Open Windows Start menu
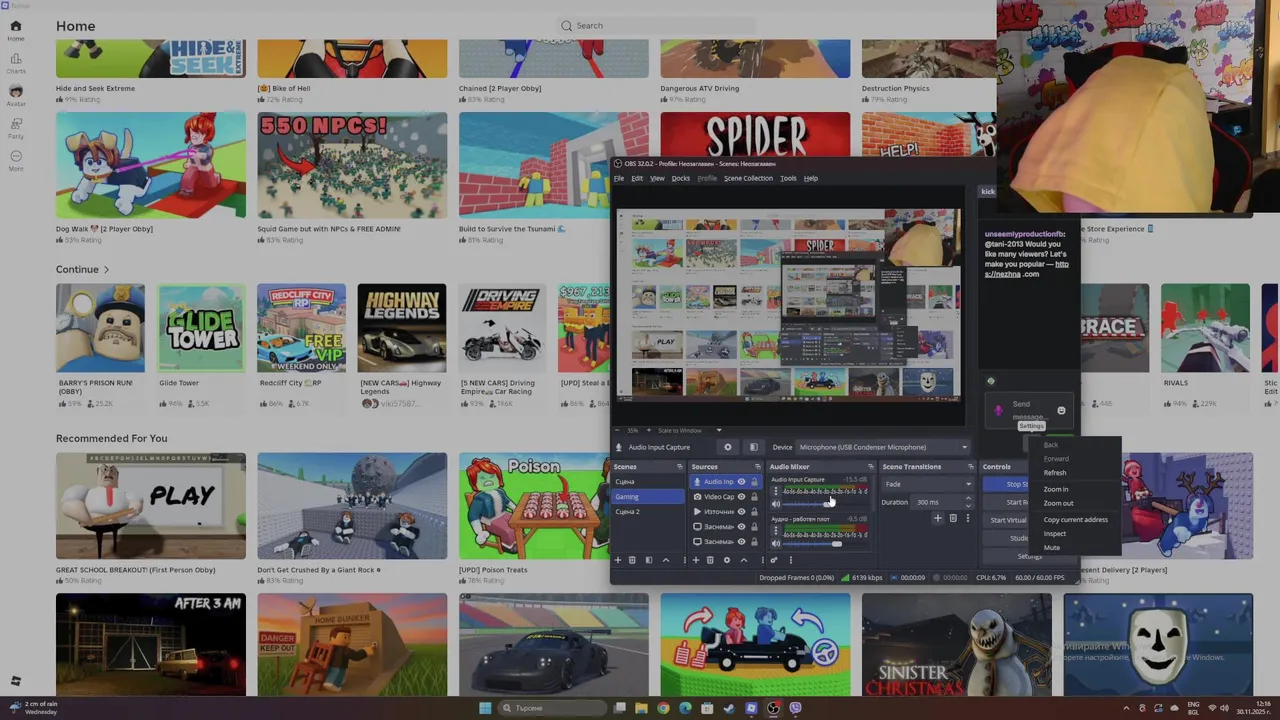This screenshot has width=1280, height=720. 485,708
